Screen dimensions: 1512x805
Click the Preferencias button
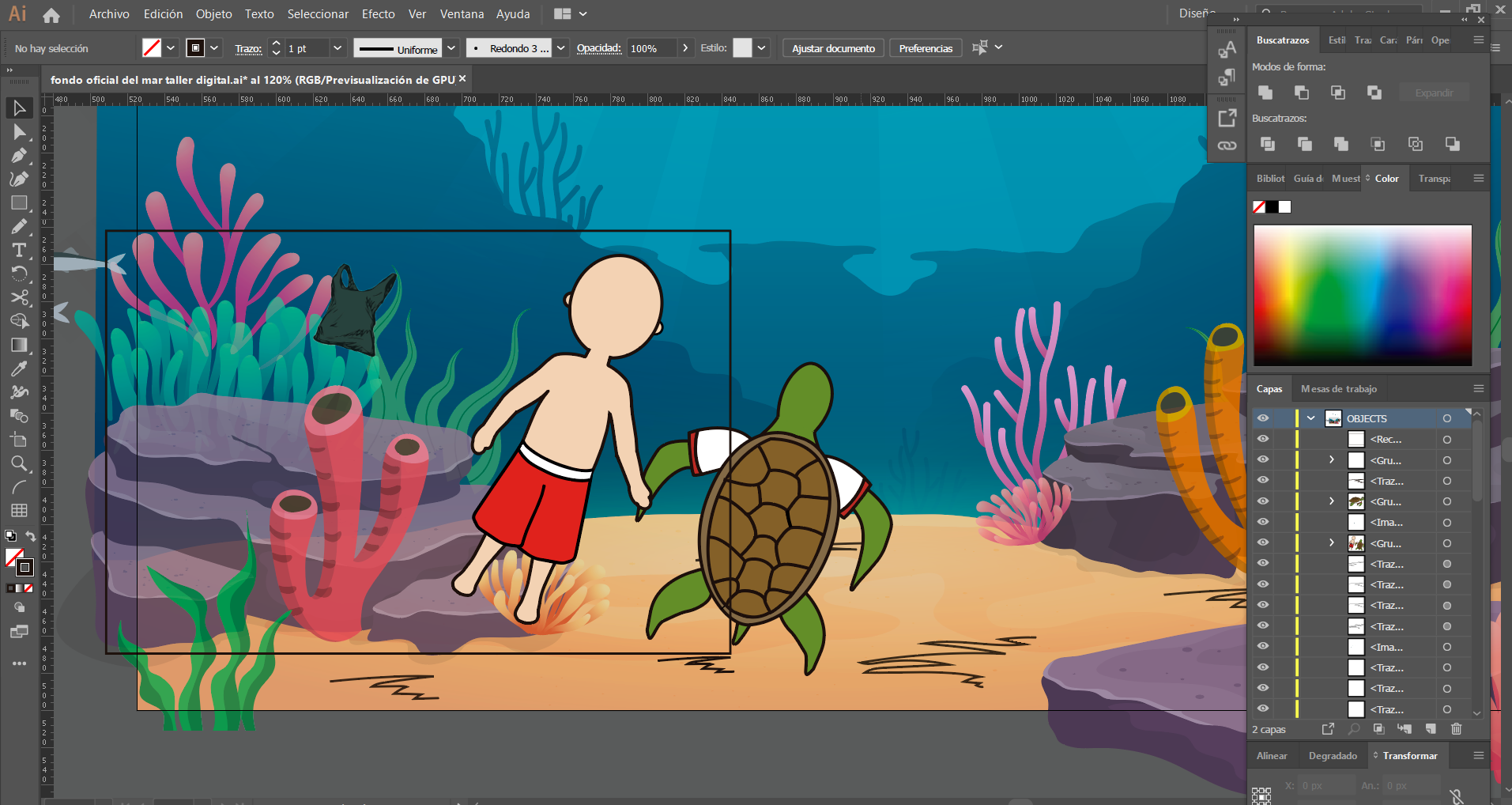pos(926,48)
